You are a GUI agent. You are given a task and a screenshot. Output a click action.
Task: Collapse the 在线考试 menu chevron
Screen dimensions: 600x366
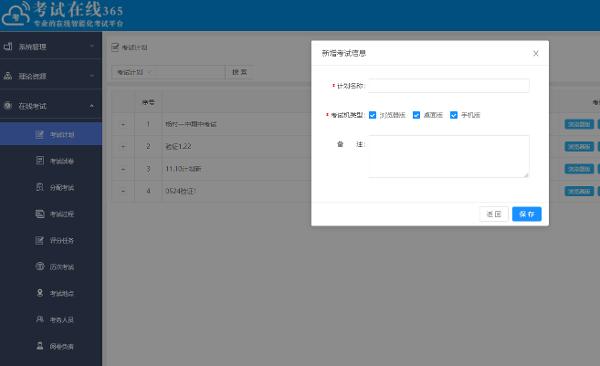pos(92,106)
